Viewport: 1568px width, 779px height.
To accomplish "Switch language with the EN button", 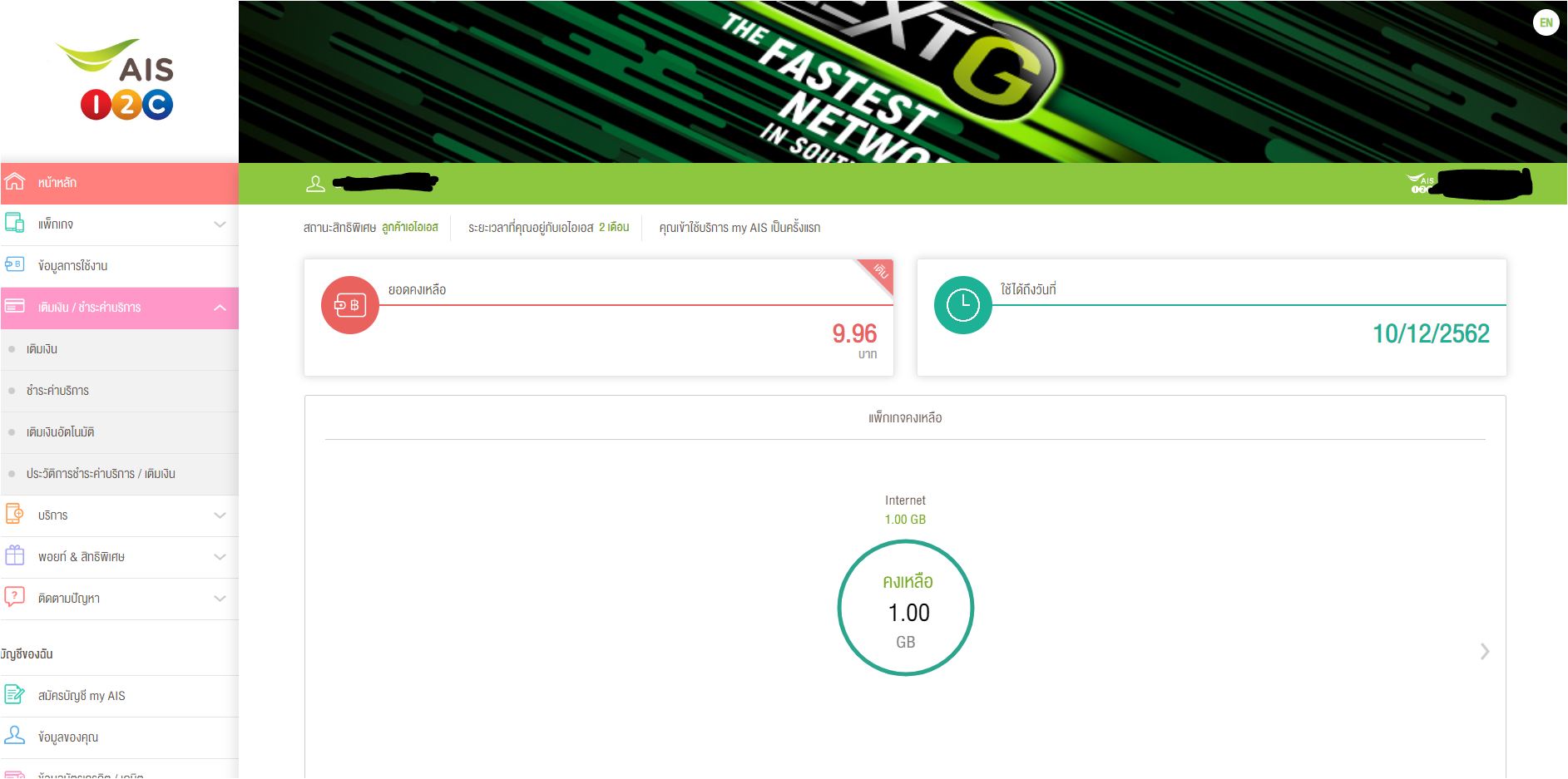I will [1546, 22].
